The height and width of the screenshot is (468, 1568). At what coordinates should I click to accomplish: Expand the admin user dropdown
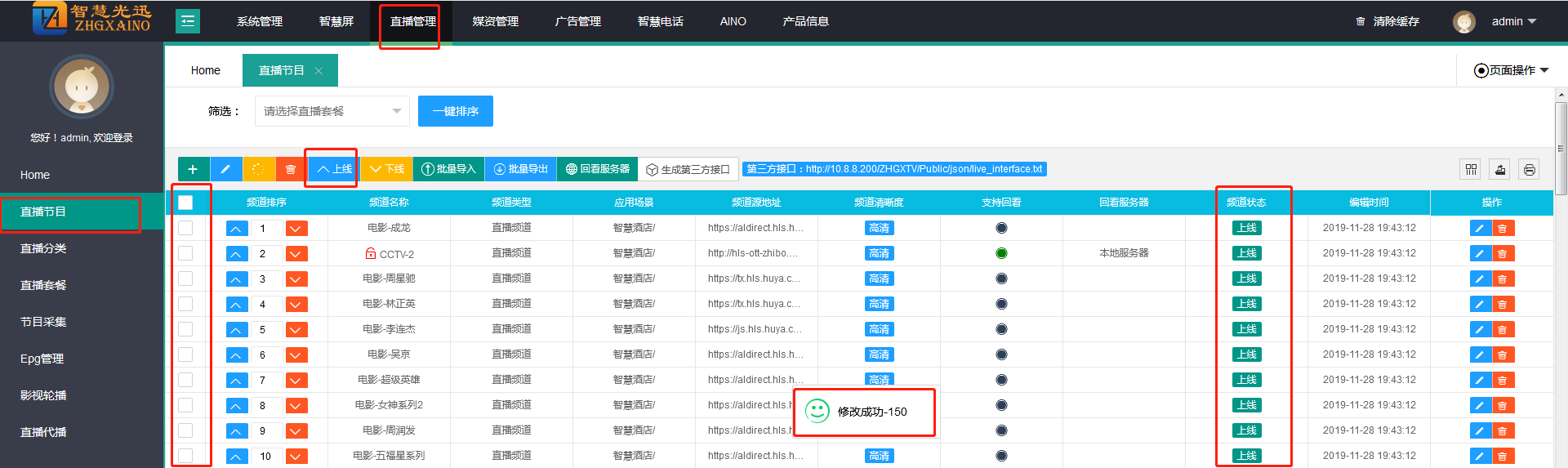(x=1513, y=21)
